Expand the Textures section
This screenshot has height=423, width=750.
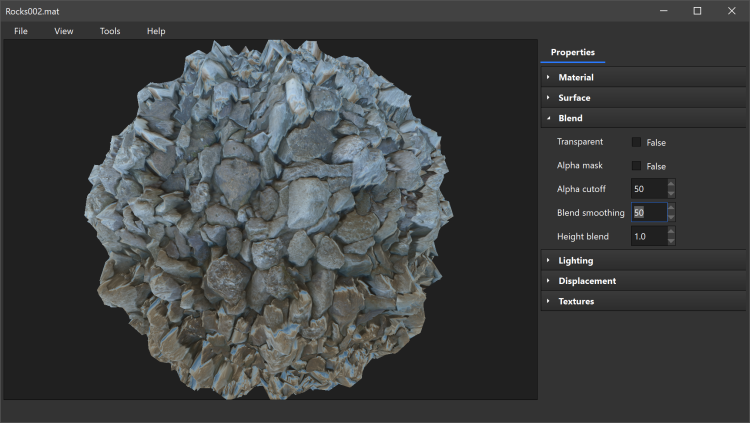point(576,301)
